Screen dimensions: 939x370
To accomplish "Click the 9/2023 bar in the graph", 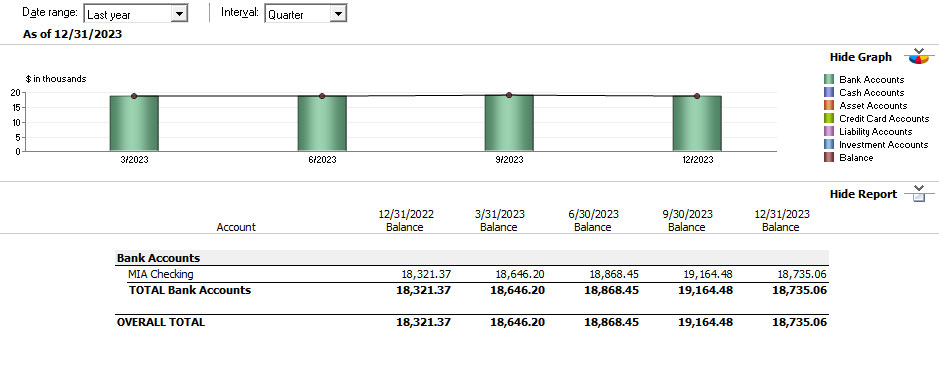I will [x=509, y=123].
